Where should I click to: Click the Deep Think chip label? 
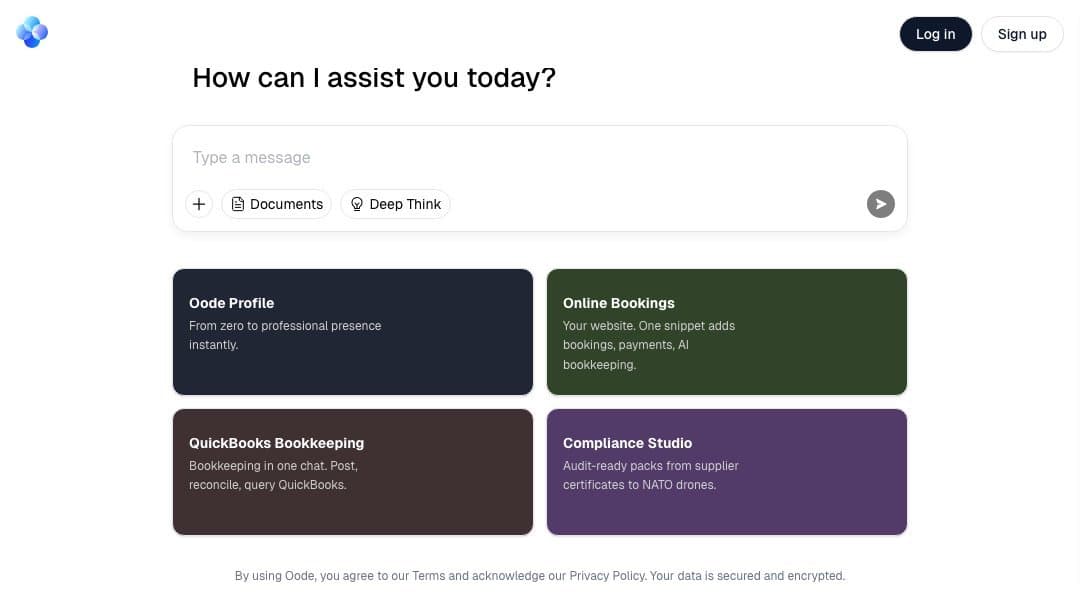405,203
